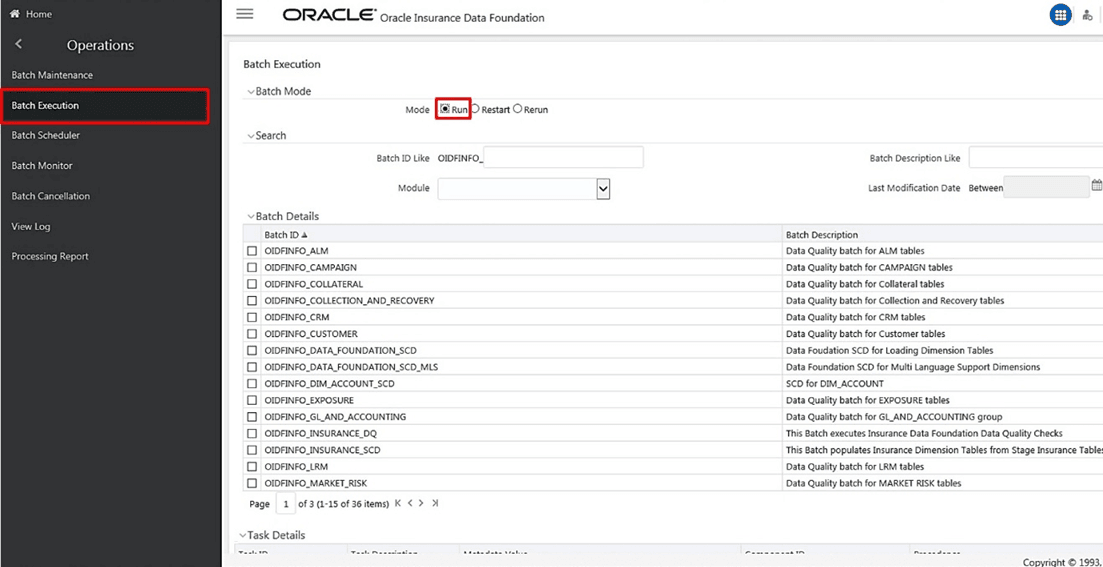Collapse the Batch Details section

[250, 217]
